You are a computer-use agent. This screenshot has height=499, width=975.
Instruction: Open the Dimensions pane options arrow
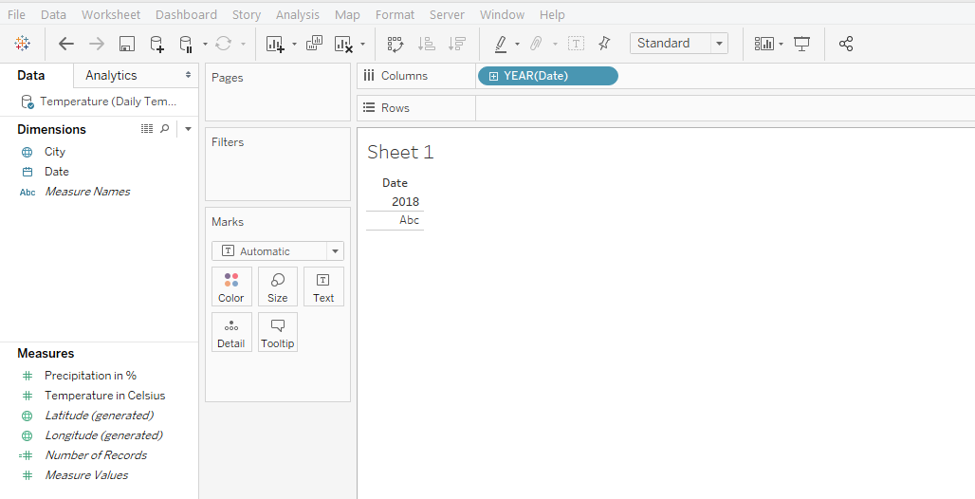tap(188, 129)
